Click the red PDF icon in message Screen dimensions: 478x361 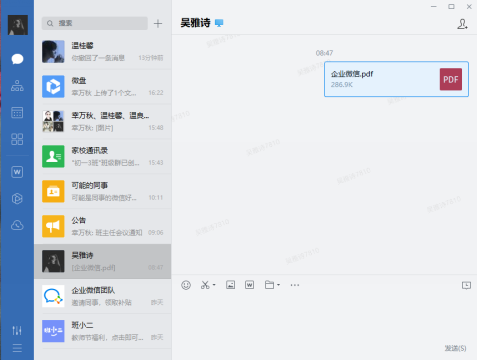tap(451, 79)
